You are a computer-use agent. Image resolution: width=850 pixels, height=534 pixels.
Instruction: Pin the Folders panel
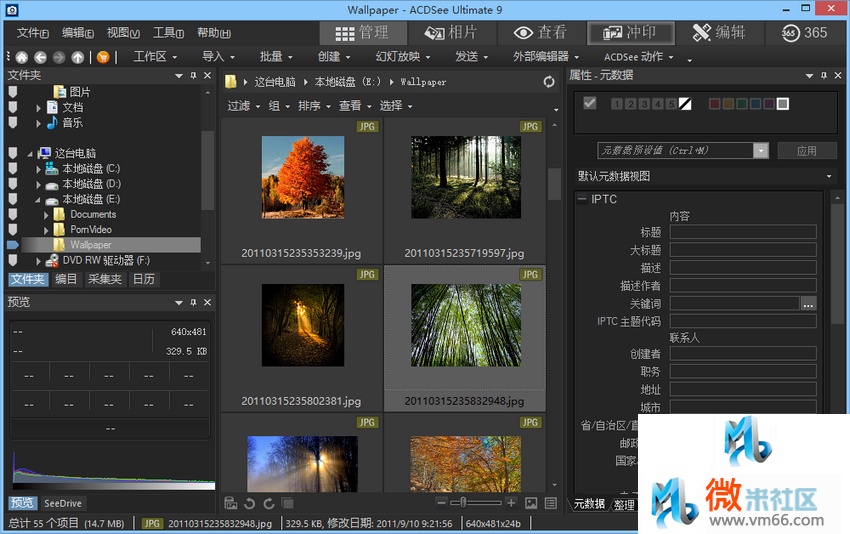point(194,75)
